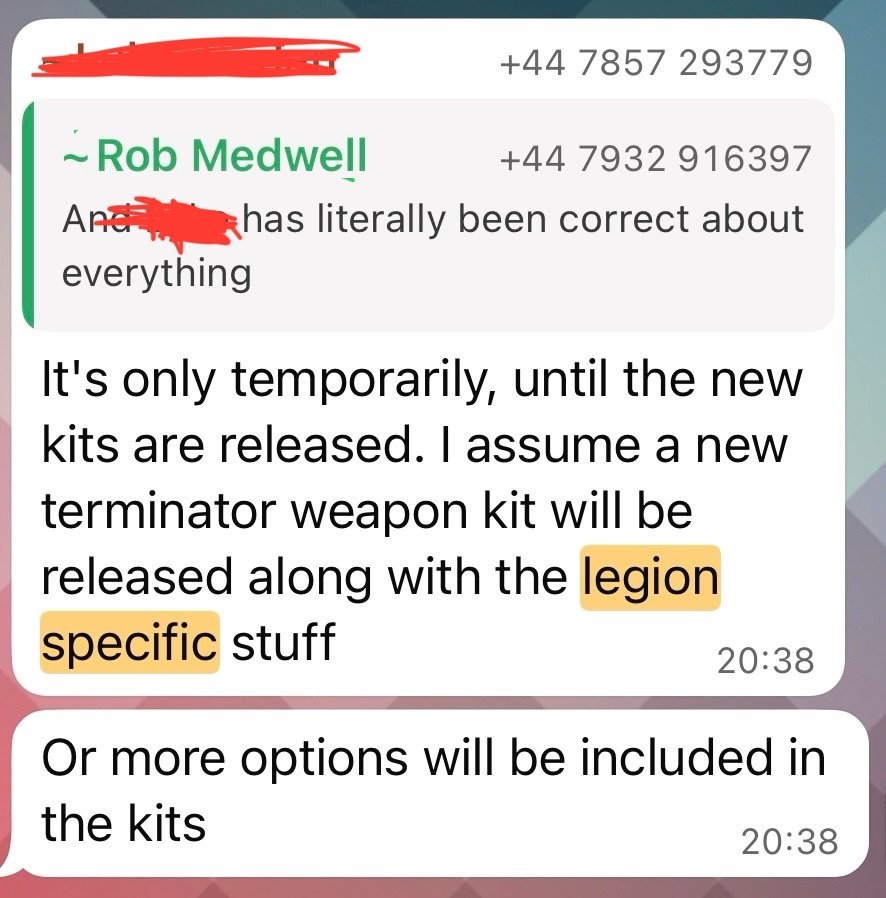
Task: Tap the redacted sender name at top
Action: tap(196, 57)
